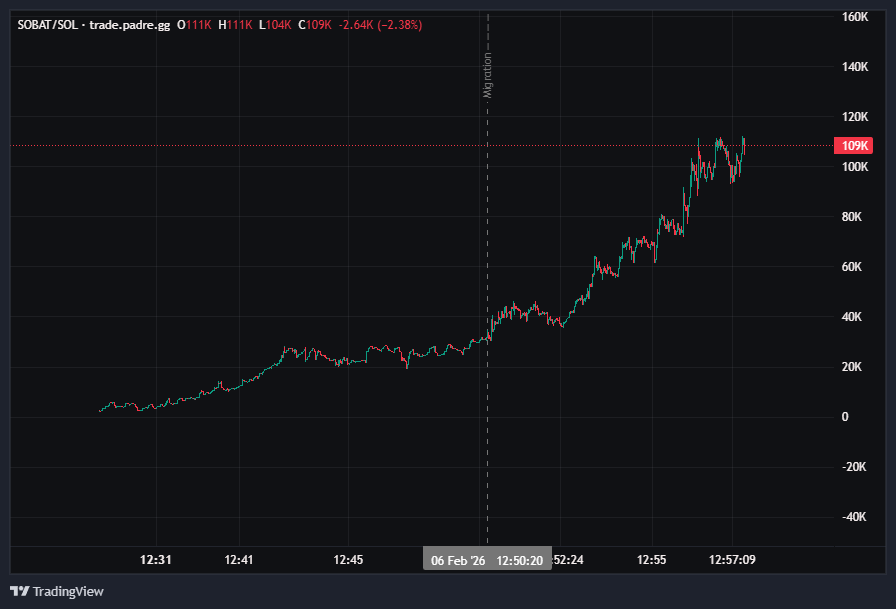The height and width of the screenshot is (609, 896).
Task: Click the 160K price axis label
Action: click(x=855, y=17)
